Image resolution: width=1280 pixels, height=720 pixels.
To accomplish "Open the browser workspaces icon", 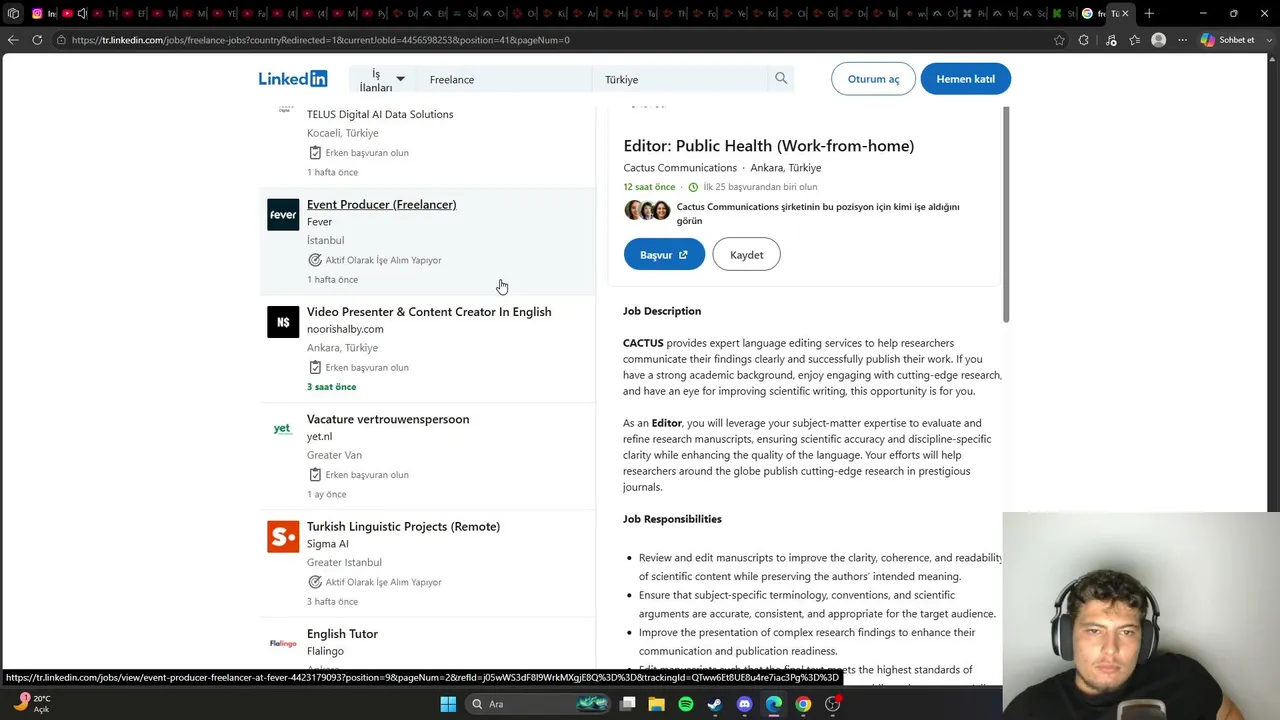I will [x=13, y=14].
